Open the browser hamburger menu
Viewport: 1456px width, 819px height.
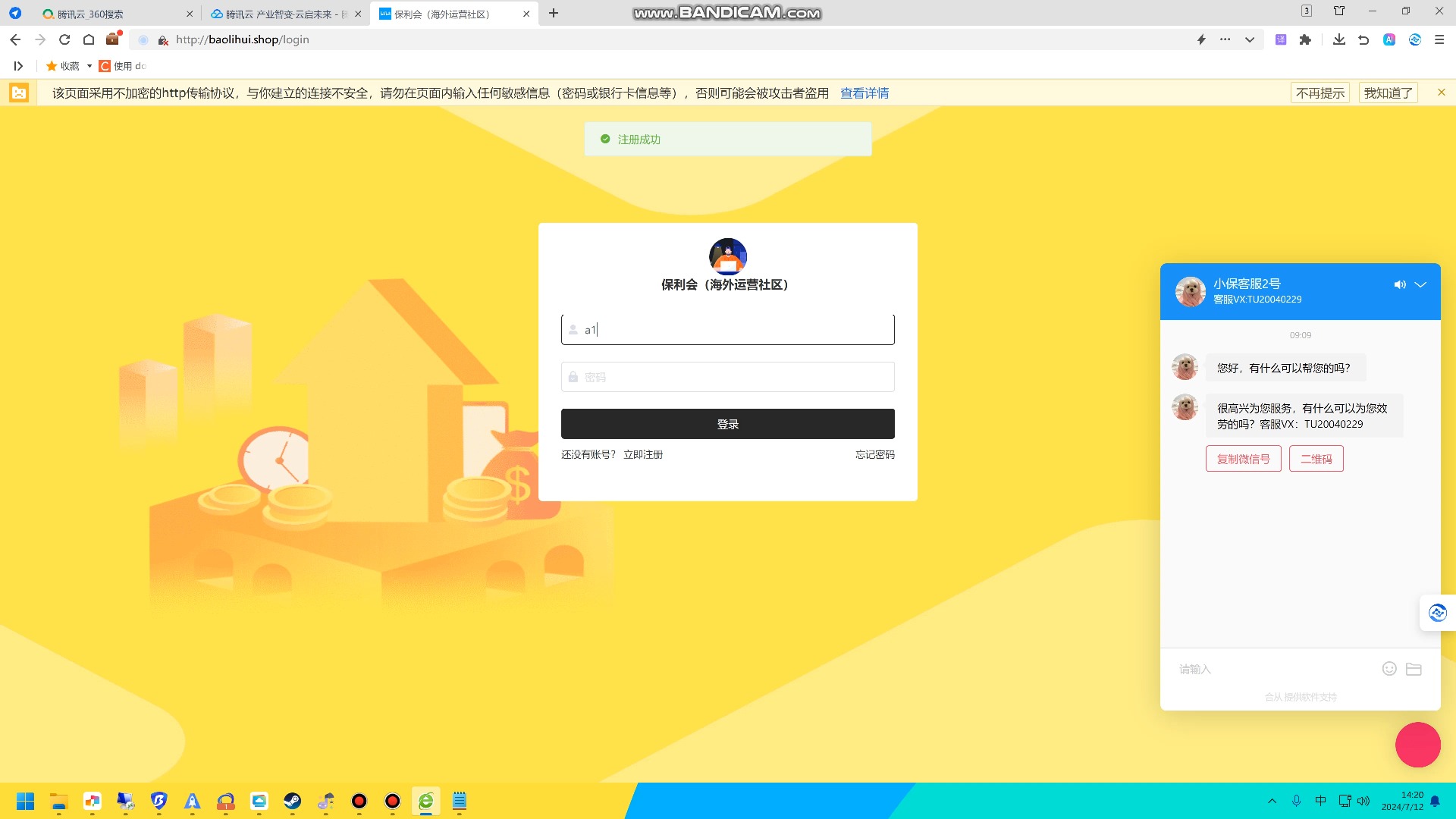click(x=1439, y=39)
